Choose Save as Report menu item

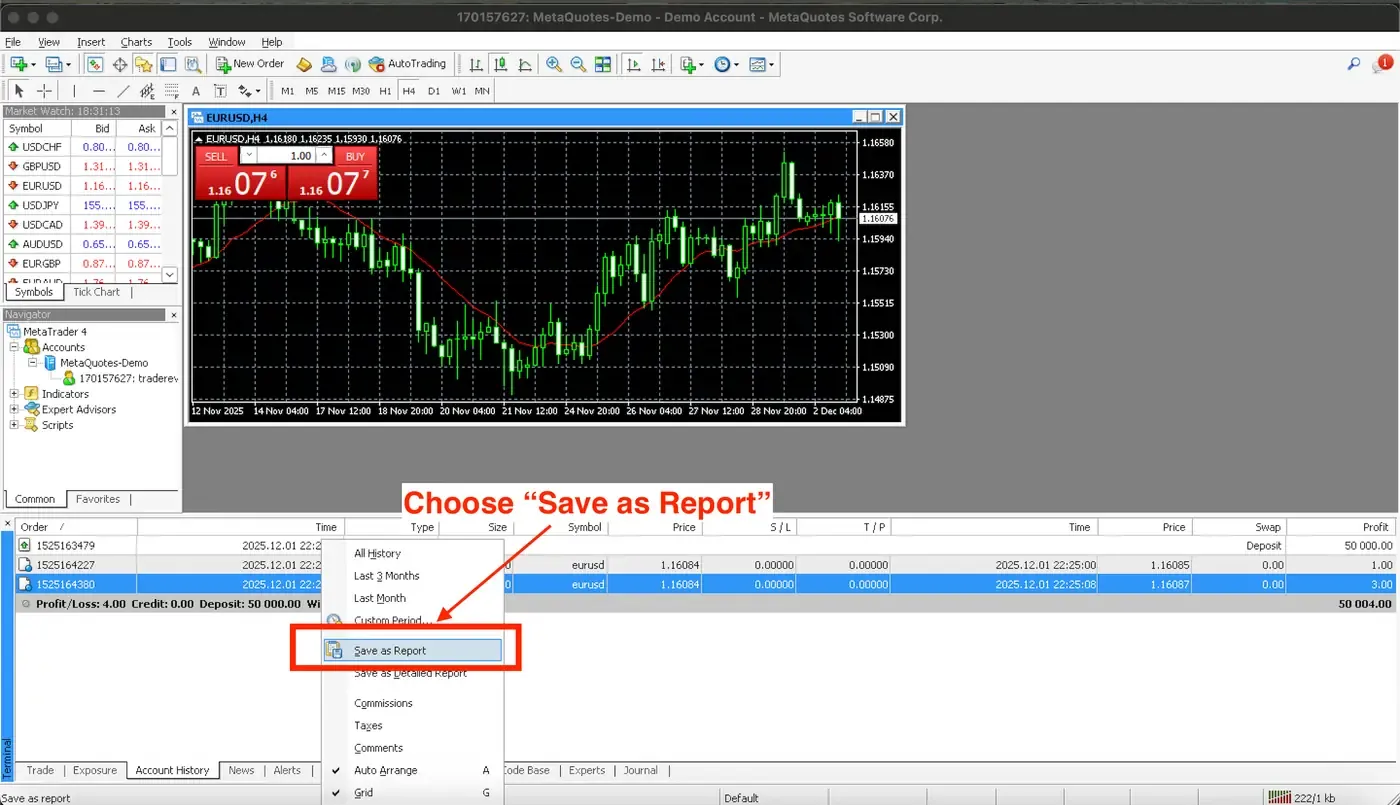pyautogui.click(x=412, y=650)
